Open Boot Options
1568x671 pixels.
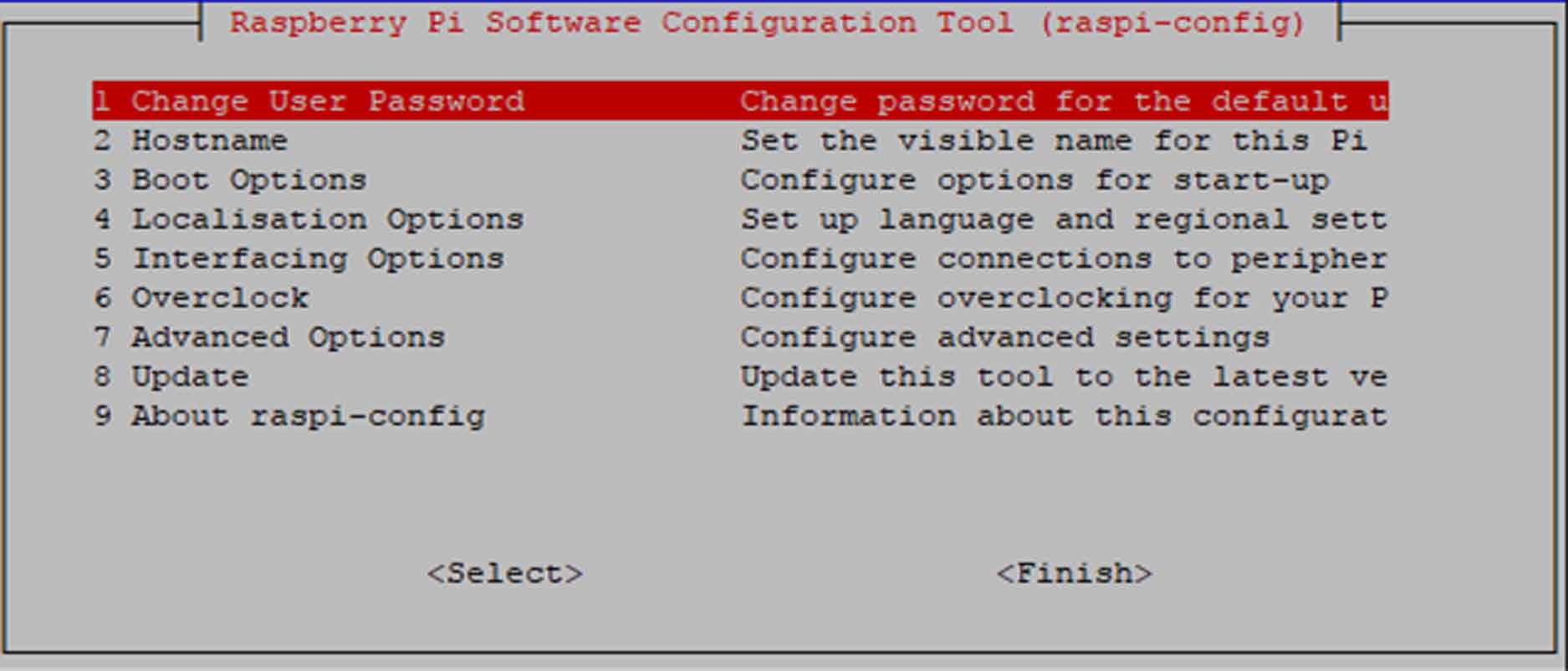(248, 180)
